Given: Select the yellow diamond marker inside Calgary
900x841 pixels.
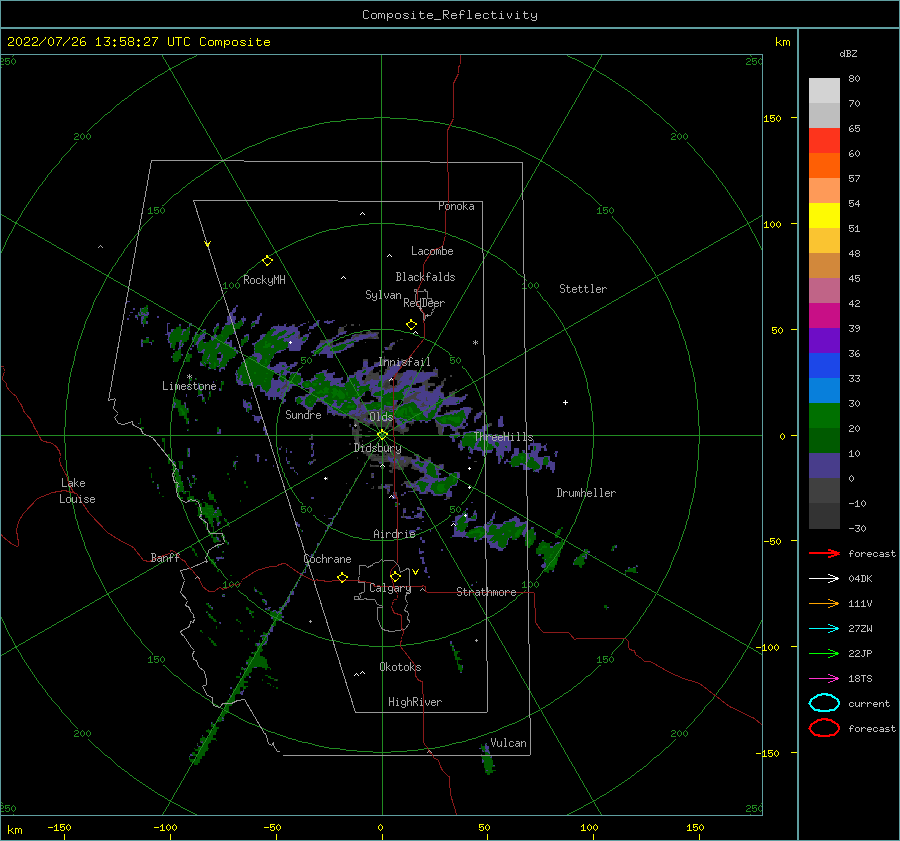Looking at the screenshot, I should point(395,576).
